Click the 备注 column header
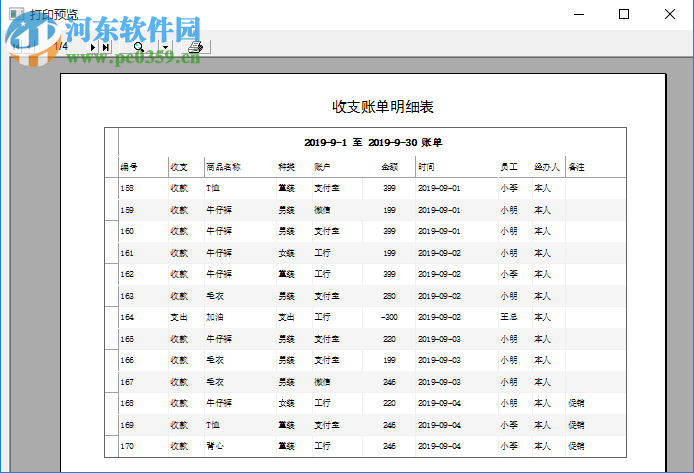This screenshot has width=694, height=473. pos(576,167)
